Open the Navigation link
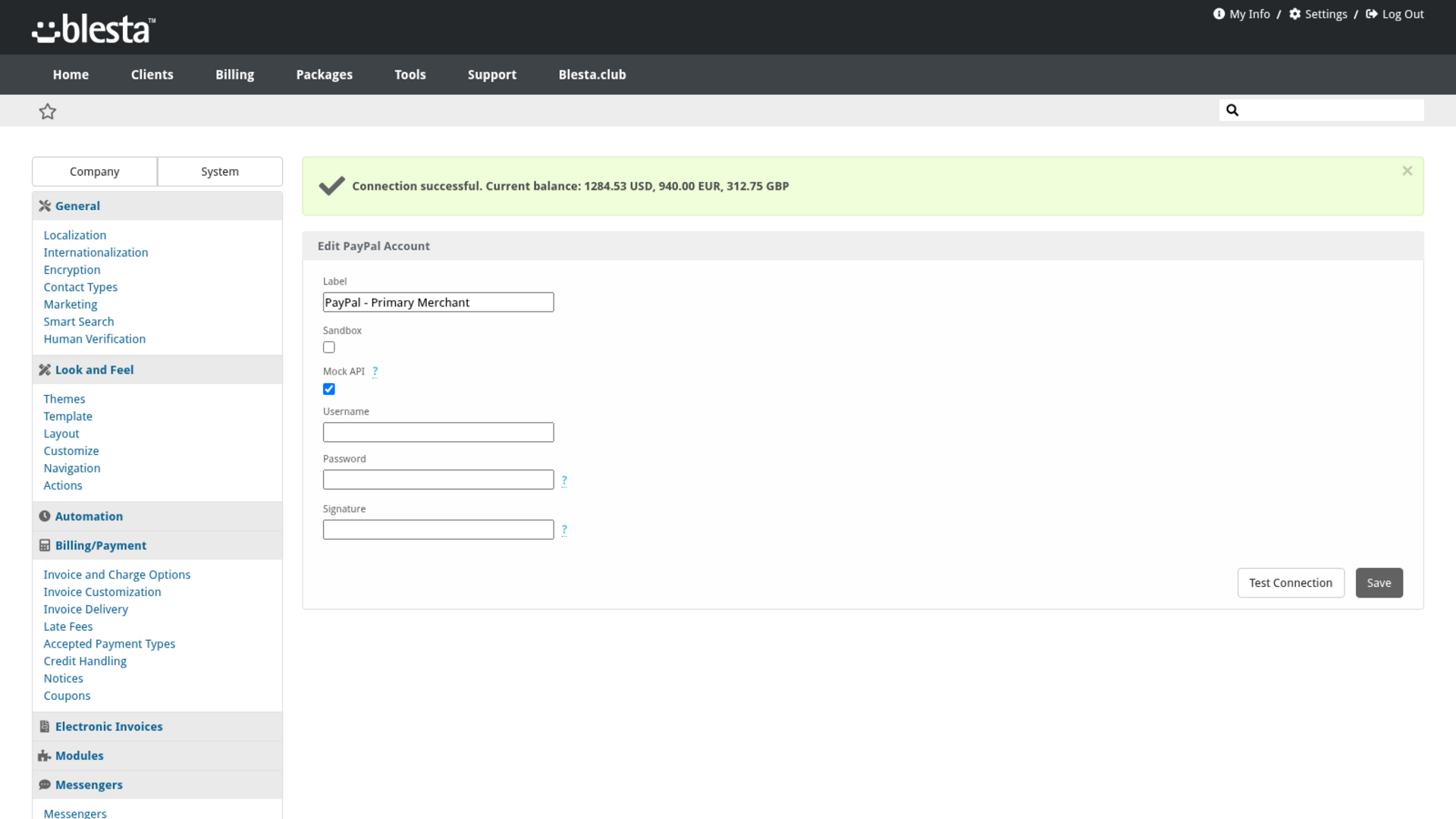The image size is (1456, 819). (72, 469)
